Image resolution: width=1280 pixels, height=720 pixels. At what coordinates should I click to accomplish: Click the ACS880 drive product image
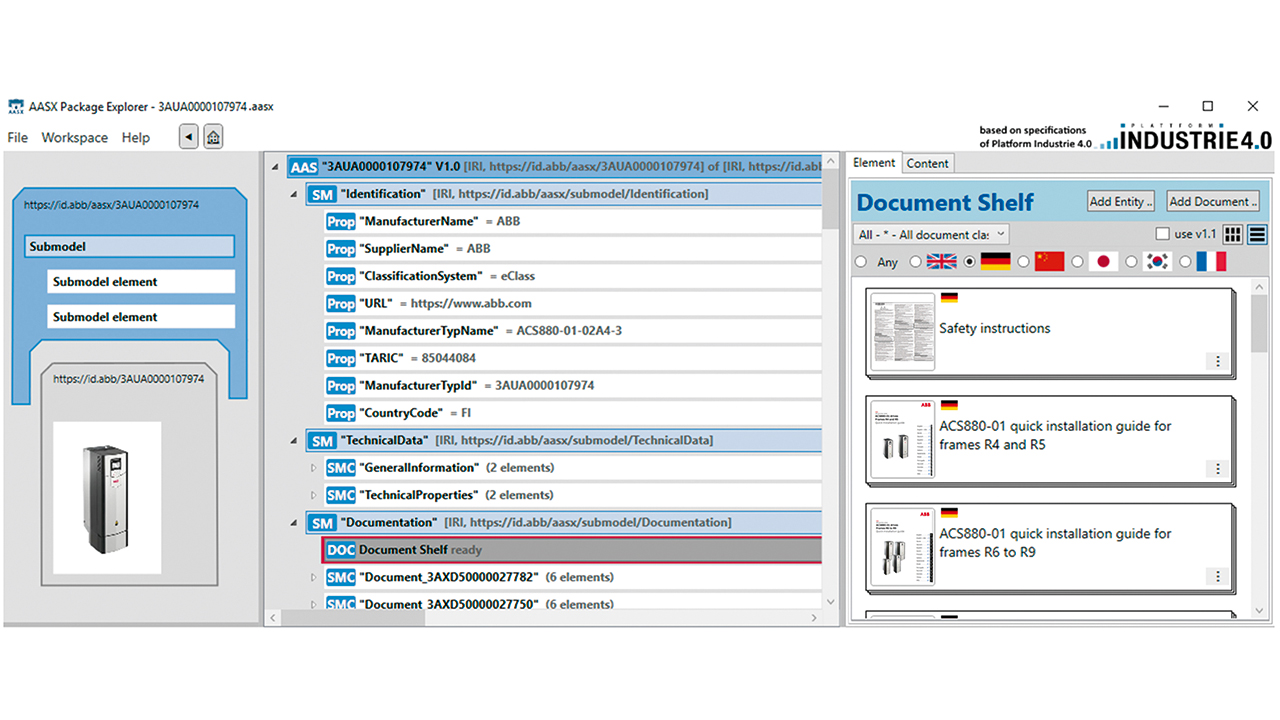click(107, 498)
